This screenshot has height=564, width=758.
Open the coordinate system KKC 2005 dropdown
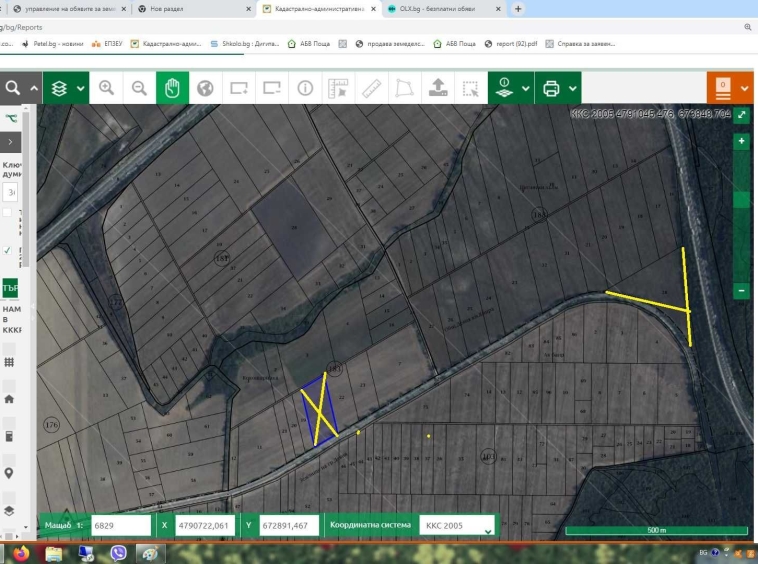coord(458,525)
